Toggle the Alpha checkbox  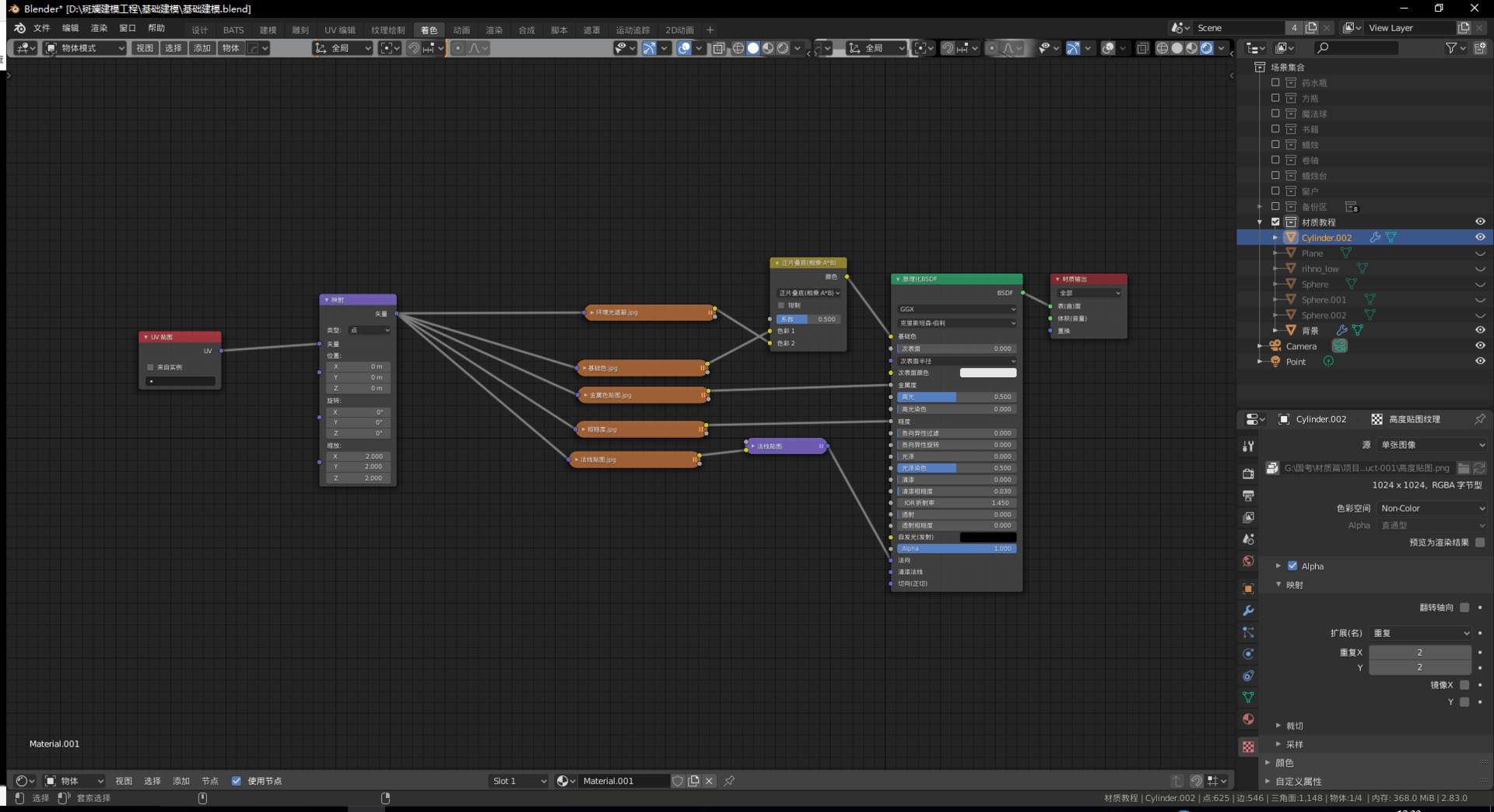[1292, 566]
